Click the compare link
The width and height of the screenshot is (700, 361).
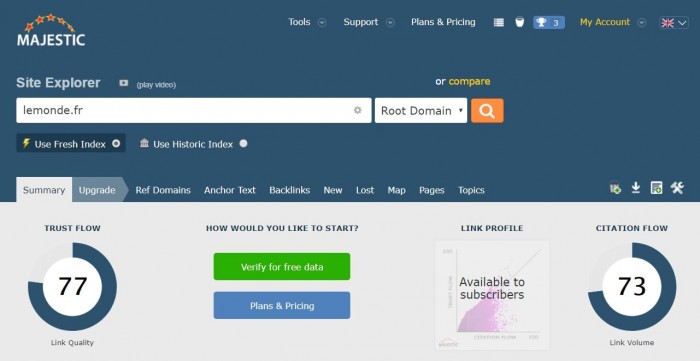(469, 82)
